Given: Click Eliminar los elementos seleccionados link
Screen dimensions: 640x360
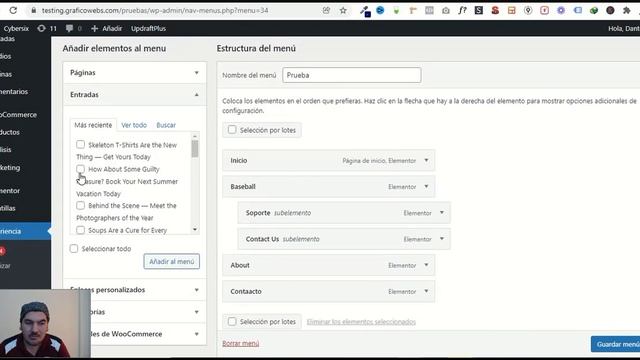Looking at the screenshot, I should point(361,322).
